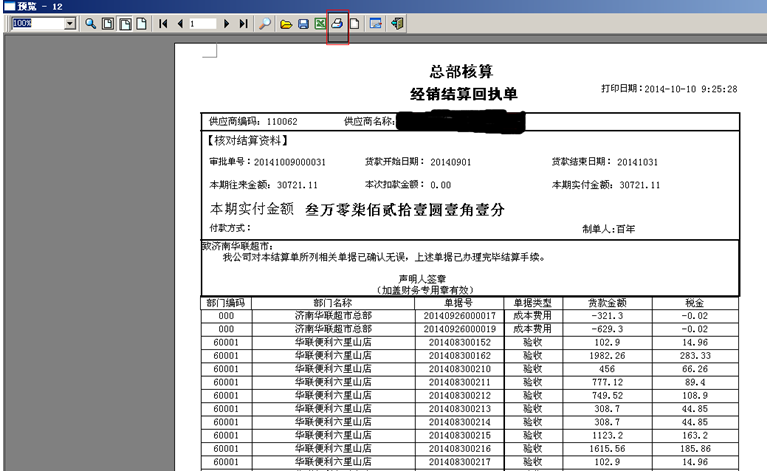Exit the preview with the door icon
This screenshot has height=472, width=767.
(x=397, y=23)
